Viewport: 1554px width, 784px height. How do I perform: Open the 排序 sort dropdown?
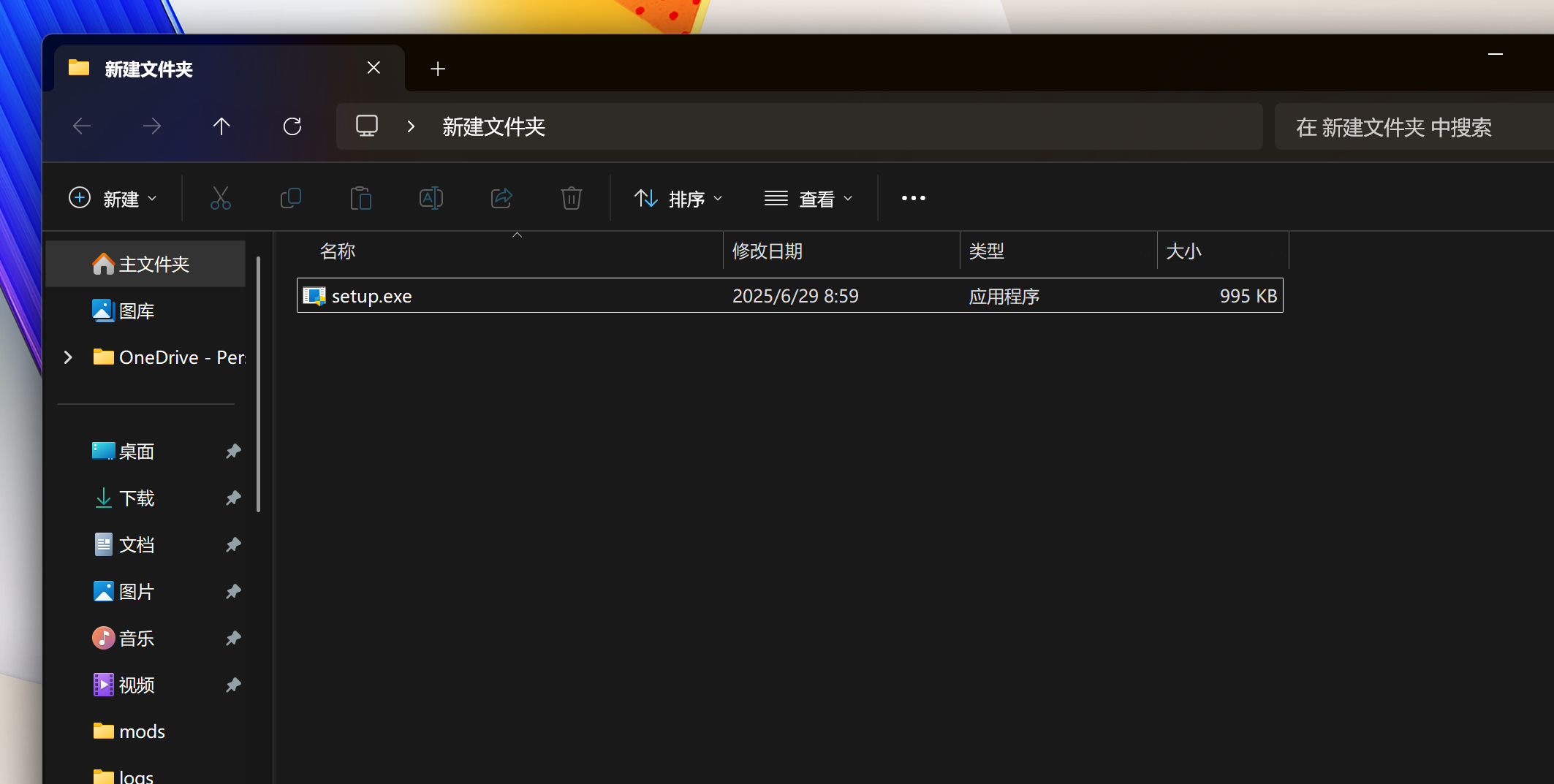[678, 198]
